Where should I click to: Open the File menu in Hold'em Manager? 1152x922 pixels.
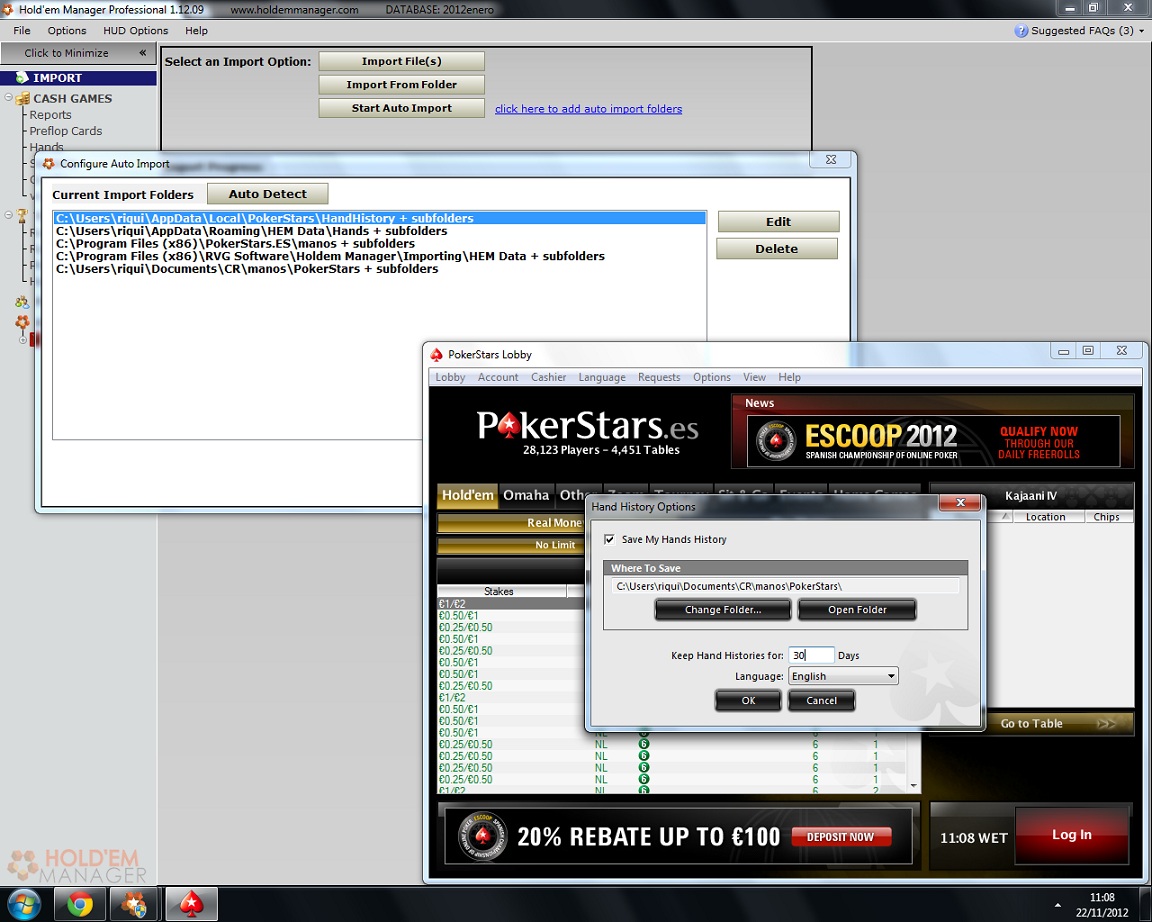tap(22, 31)
